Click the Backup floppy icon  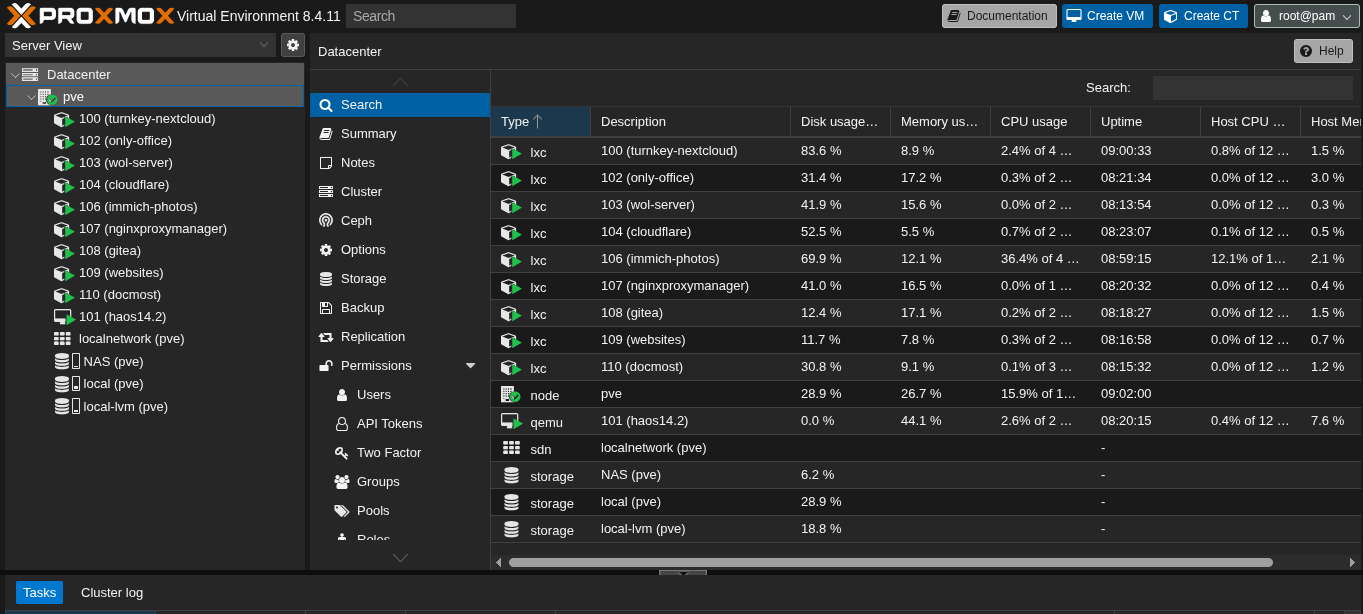tap(326, 308)
